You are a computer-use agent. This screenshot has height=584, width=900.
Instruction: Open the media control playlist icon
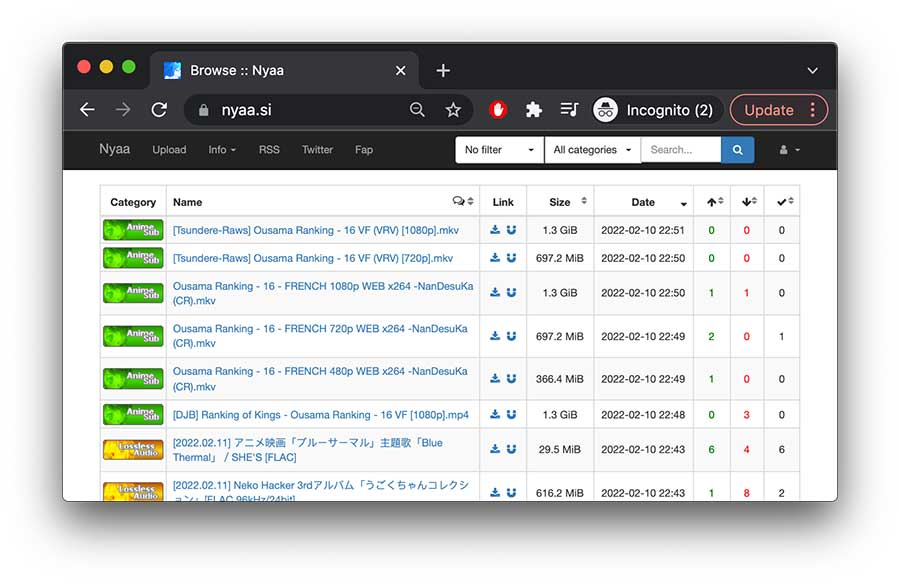point(569,110)
